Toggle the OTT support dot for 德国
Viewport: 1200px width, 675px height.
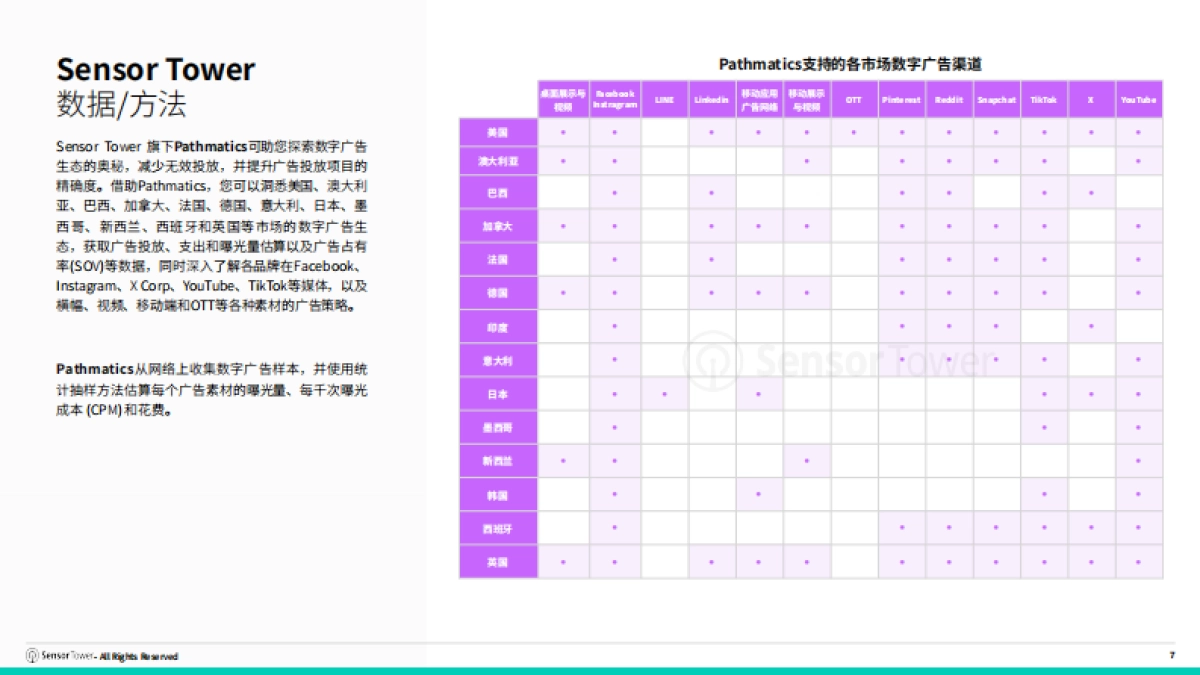click(853, 294)
